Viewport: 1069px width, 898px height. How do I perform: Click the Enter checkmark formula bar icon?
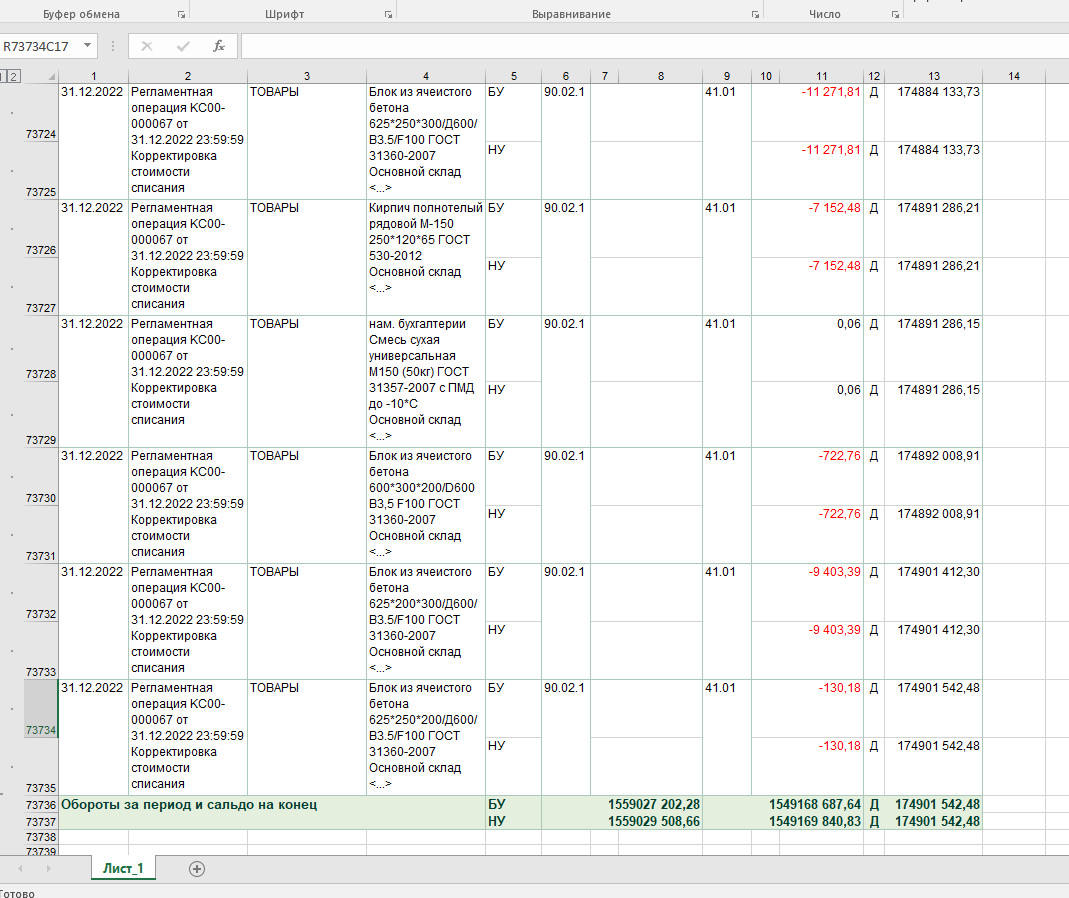183,46
